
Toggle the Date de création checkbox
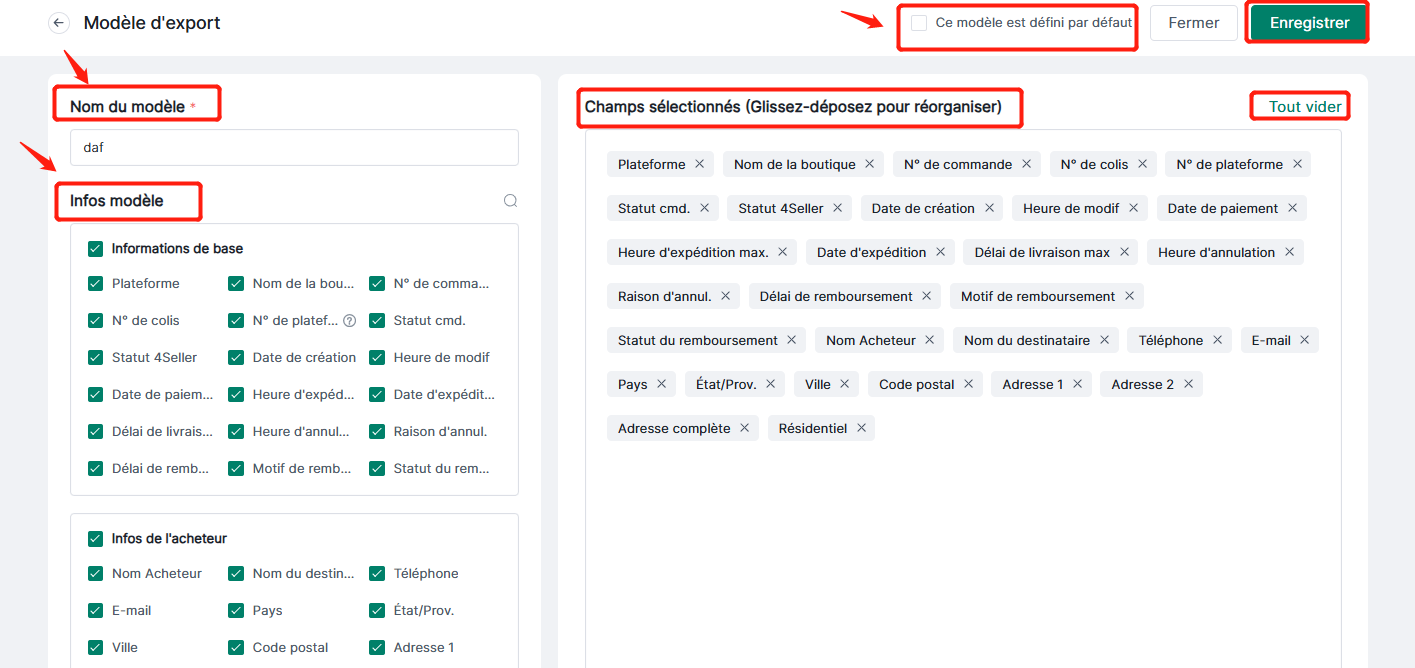(236, 358)
